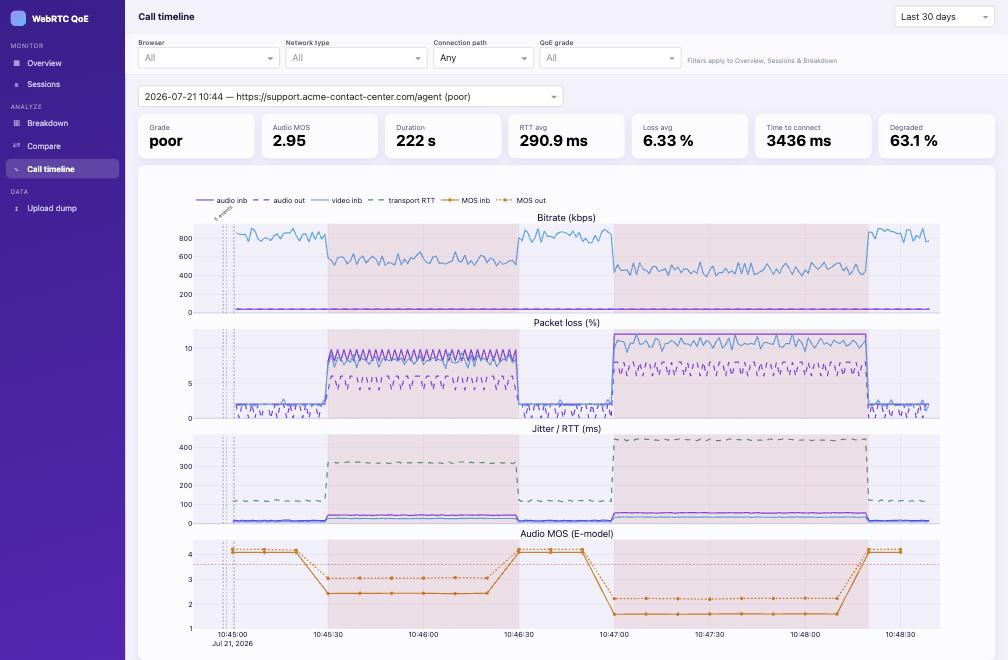Click the WebRTC QoE title text
Image resolution: width=1008 pixels, height=660 pixels.
click(x=60, y=19)
